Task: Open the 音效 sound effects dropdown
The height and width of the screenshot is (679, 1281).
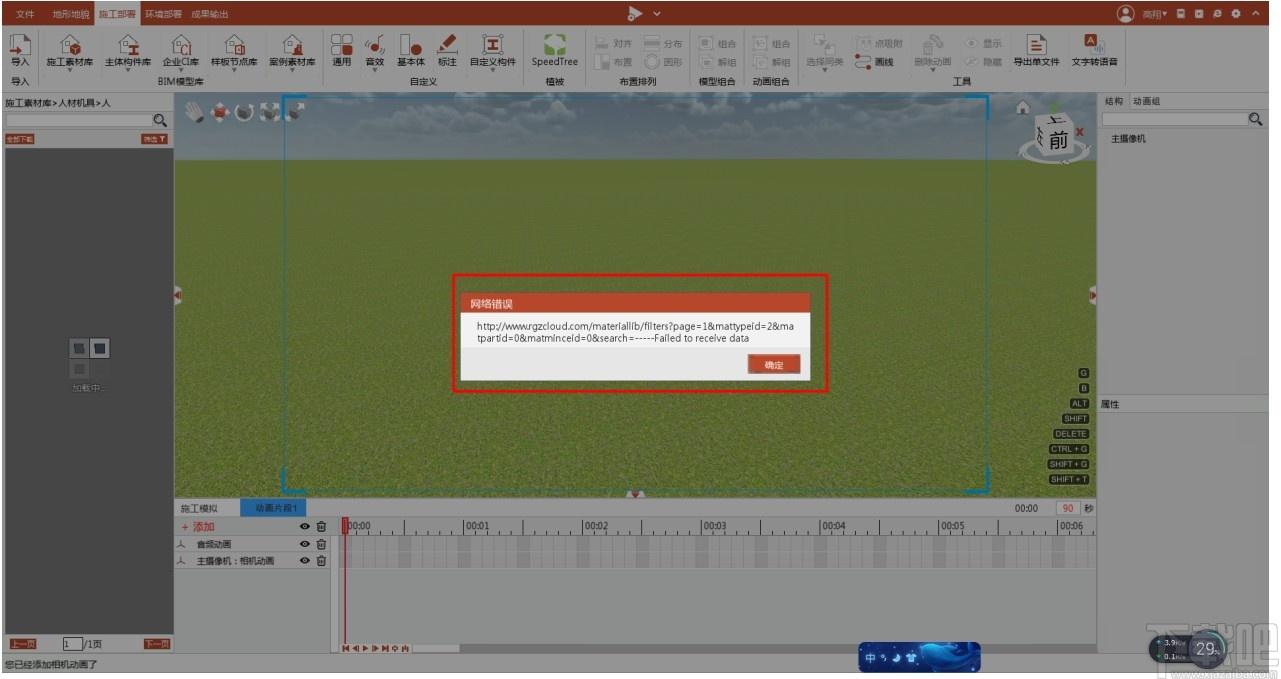Action: point(375,71)
